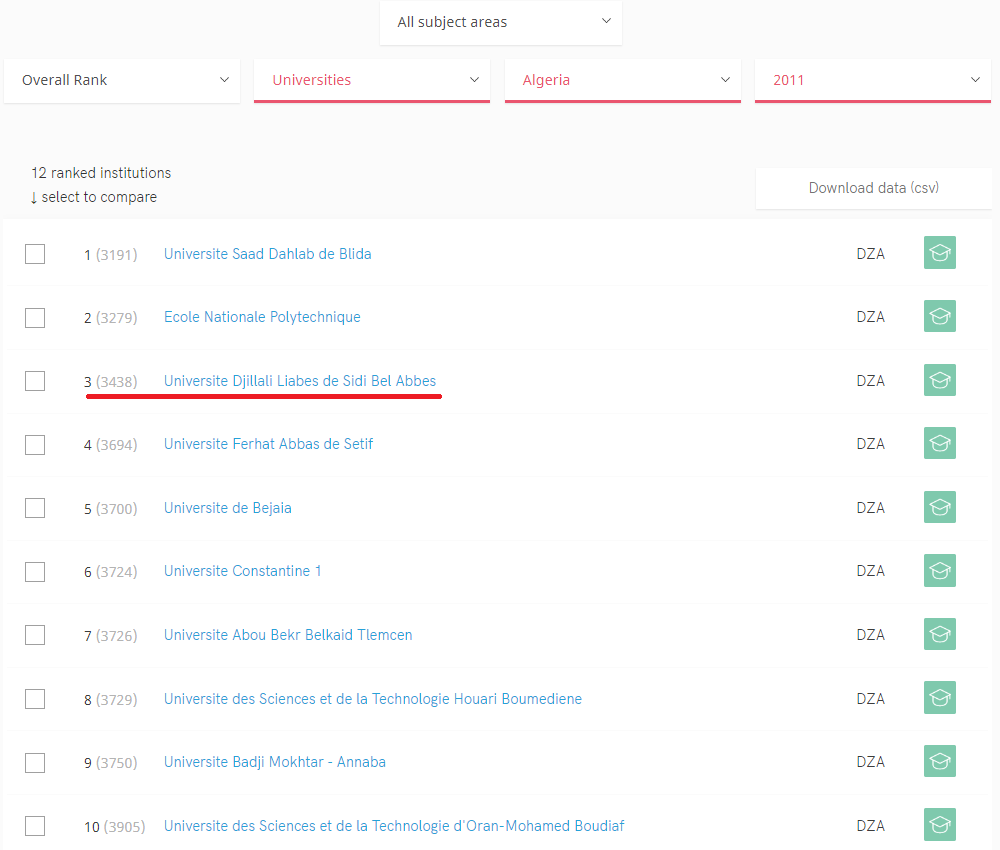1000x850 pixels.
Task: Tick checkbox for Universite Djillali Liabes de Sidi Bel Abbes
Action: (x=35, y=381)
